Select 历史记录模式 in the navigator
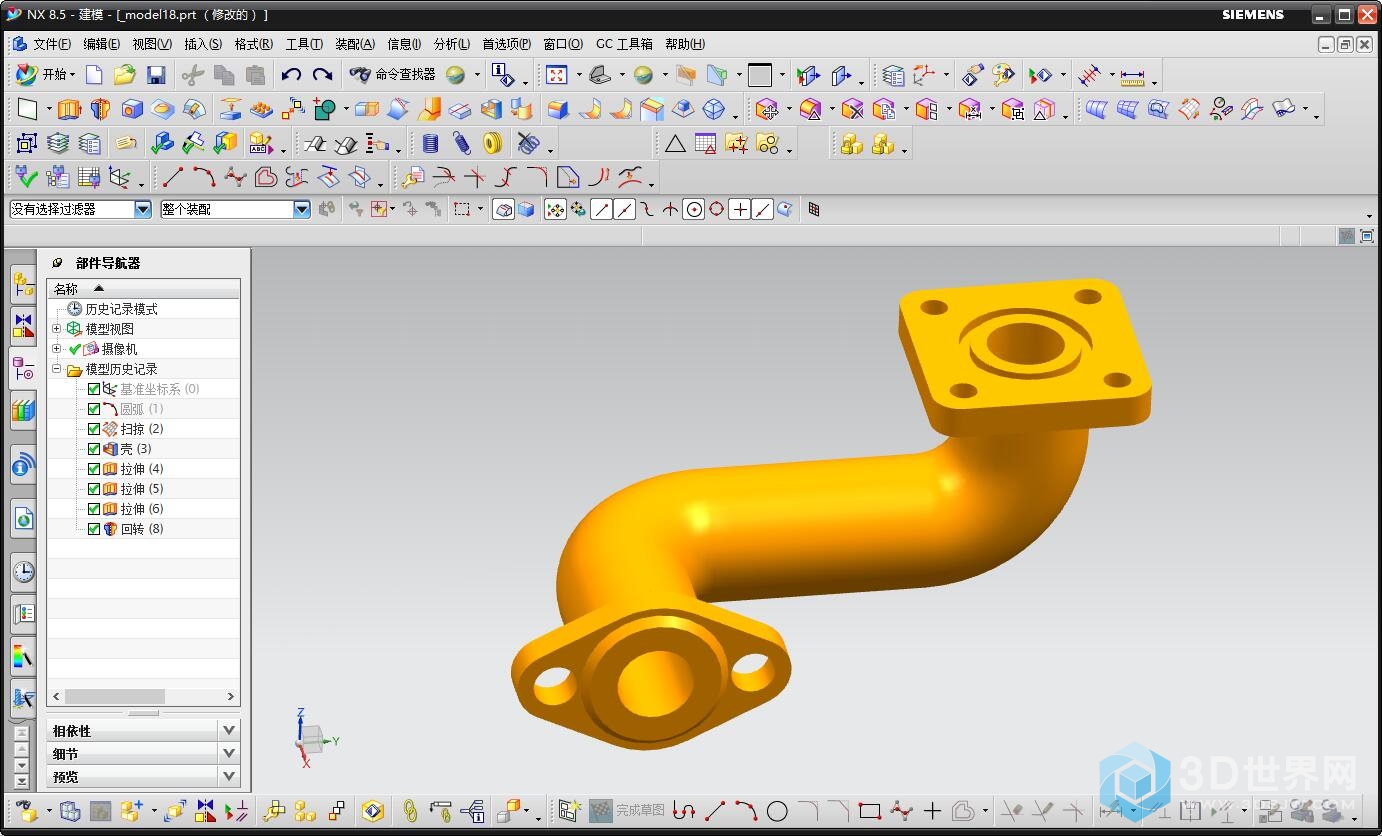Image resolution: width=1382 pixels, height=836 pixels. pos(121,309)
